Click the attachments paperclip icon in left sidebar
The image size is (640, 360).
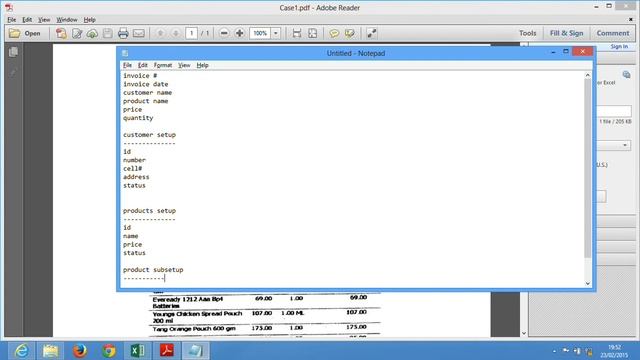click(13, 73)
